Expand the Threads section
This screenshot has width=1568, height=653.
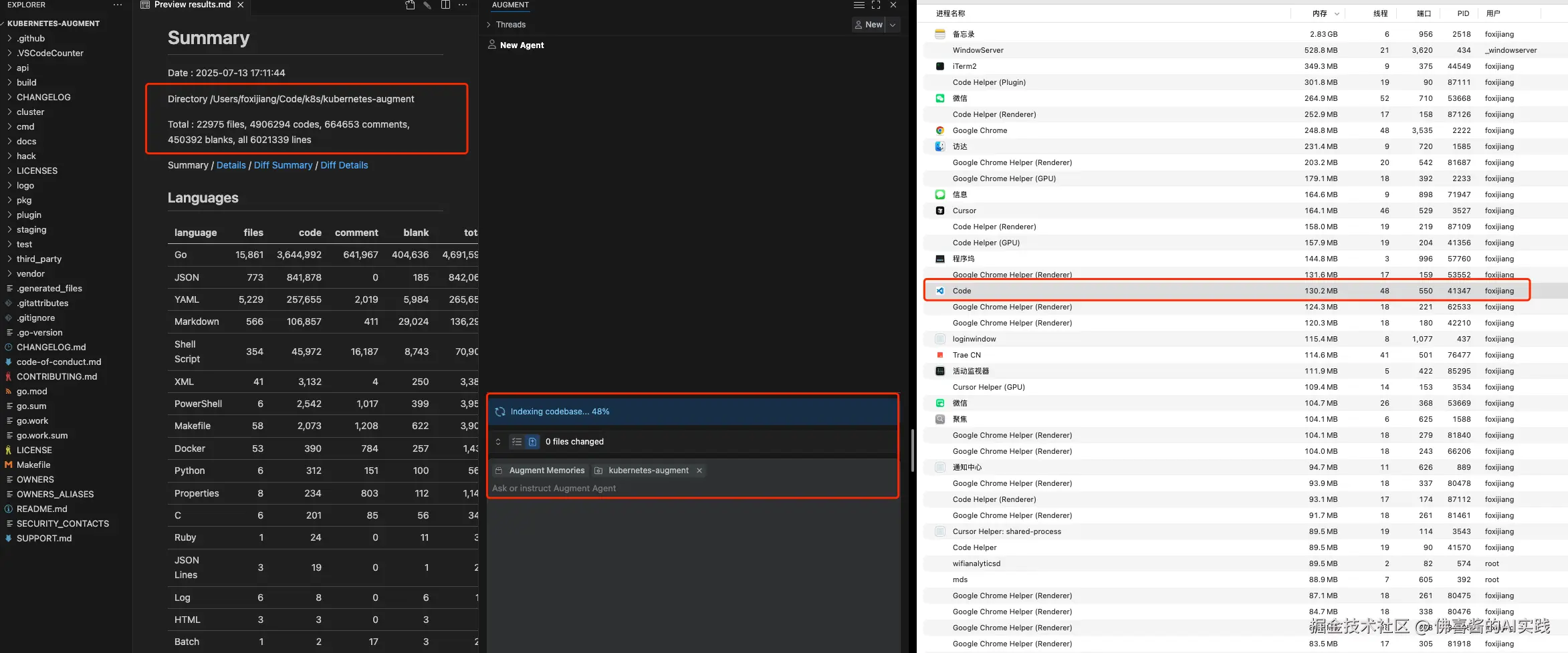[x=507, y=25]
